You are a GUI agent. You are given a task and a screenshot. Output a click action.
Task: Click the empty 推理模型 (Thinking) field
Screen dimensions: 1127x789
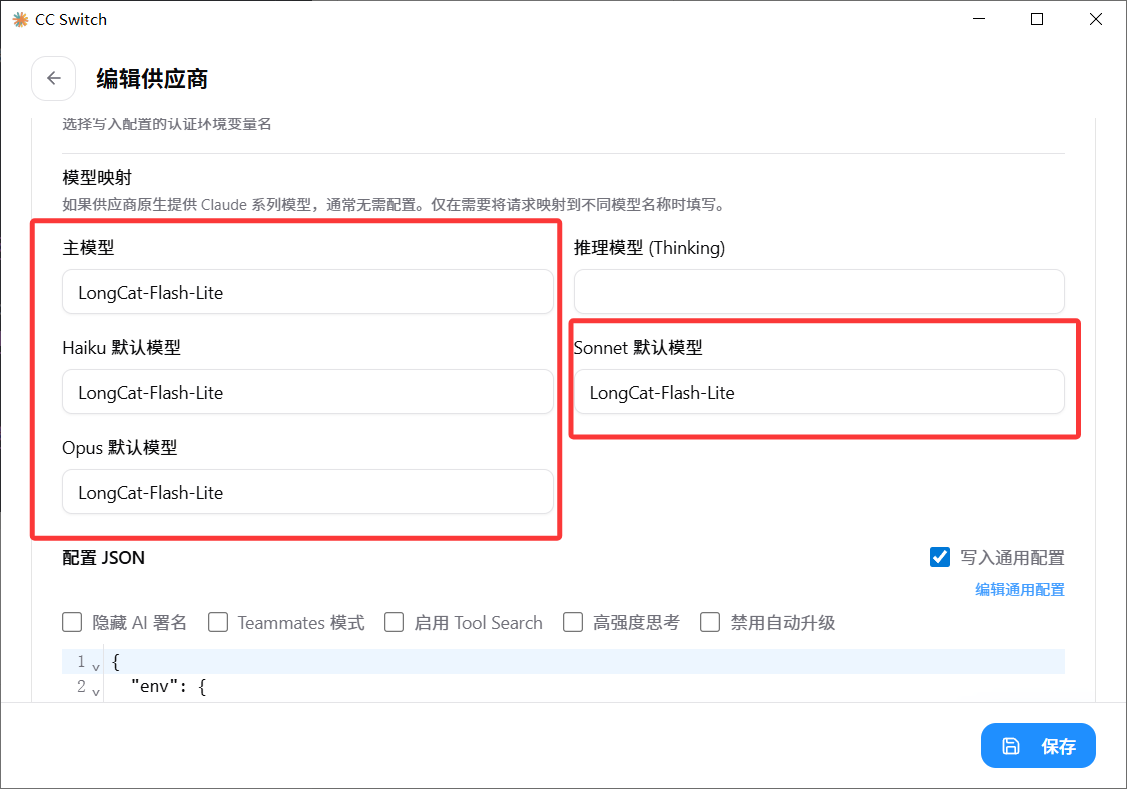pos(819,292)
